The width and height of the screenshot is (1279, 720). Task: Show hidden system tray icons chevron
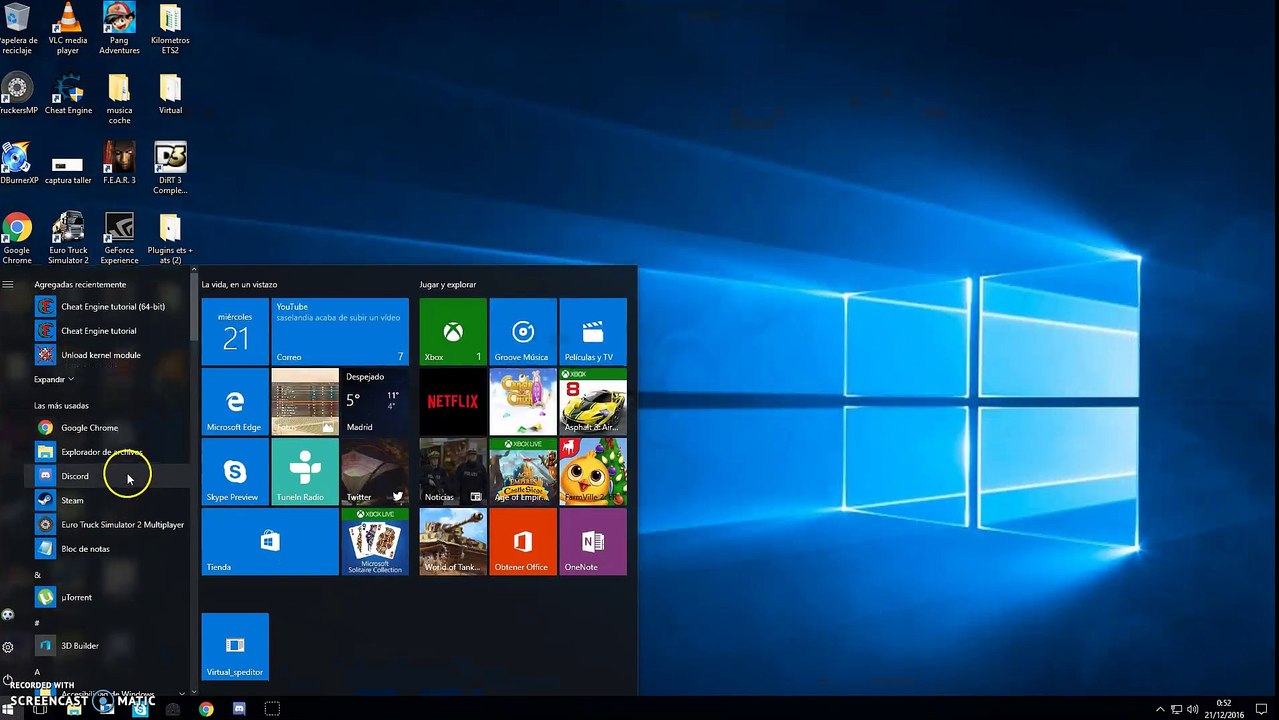click(1160, 709)
